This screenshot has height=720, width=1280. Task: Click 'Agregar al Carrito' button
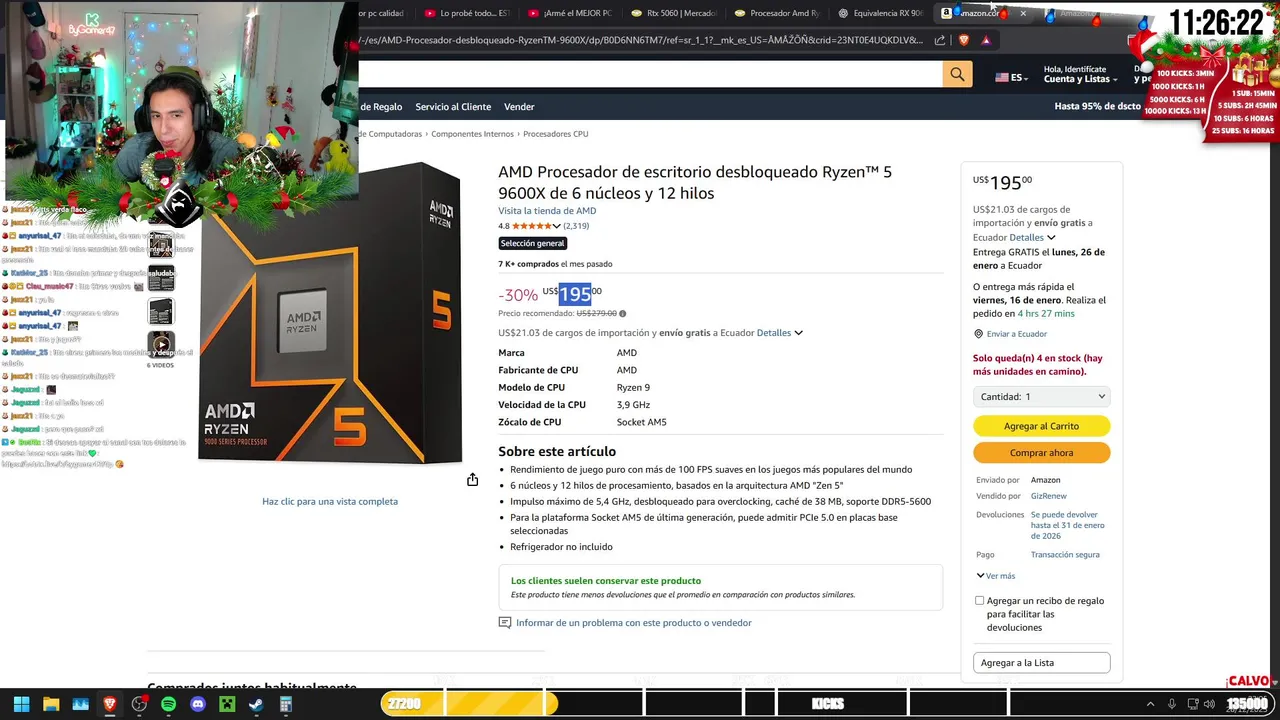tap(1041, 426)
